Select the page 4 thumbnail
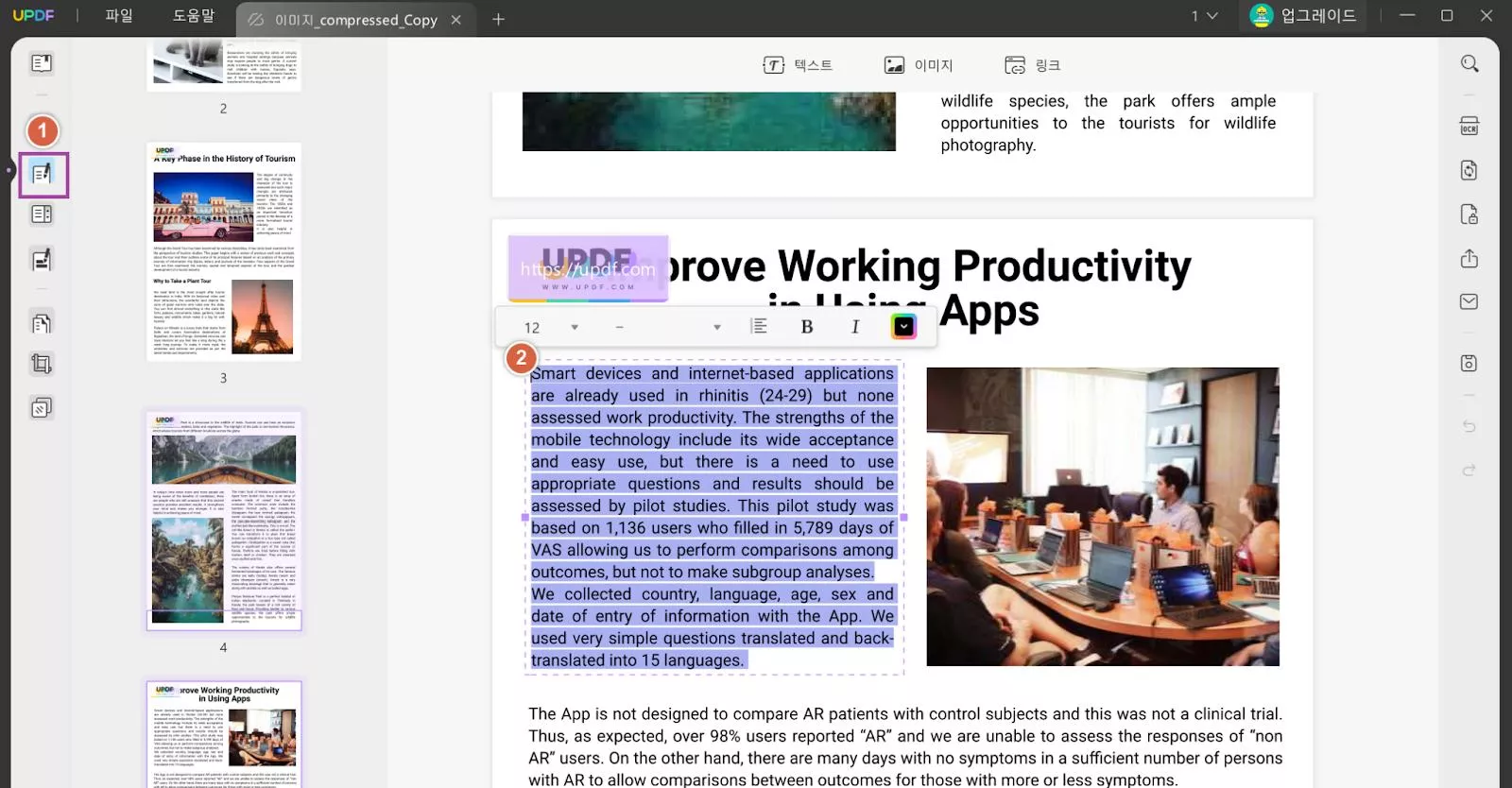1512x788 pixels. point(224,521)
